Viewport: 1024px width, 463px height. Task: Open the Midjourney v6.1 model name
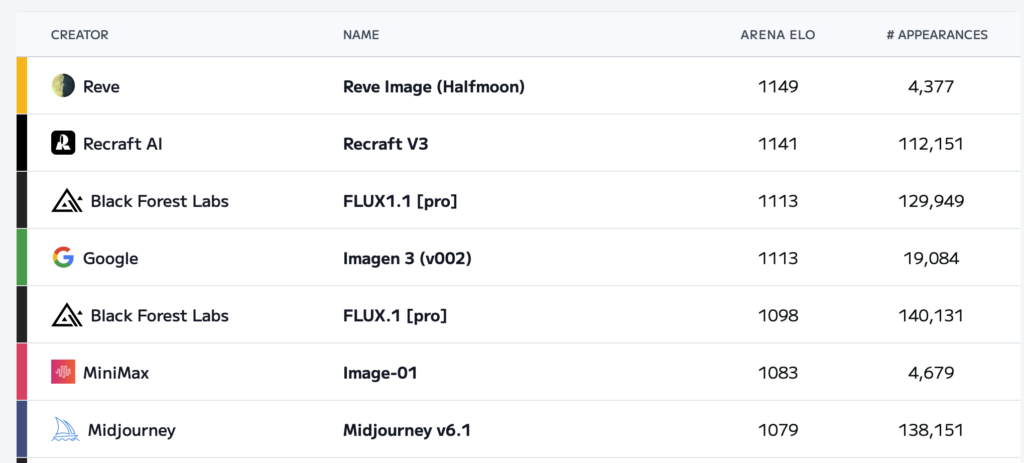406,430
